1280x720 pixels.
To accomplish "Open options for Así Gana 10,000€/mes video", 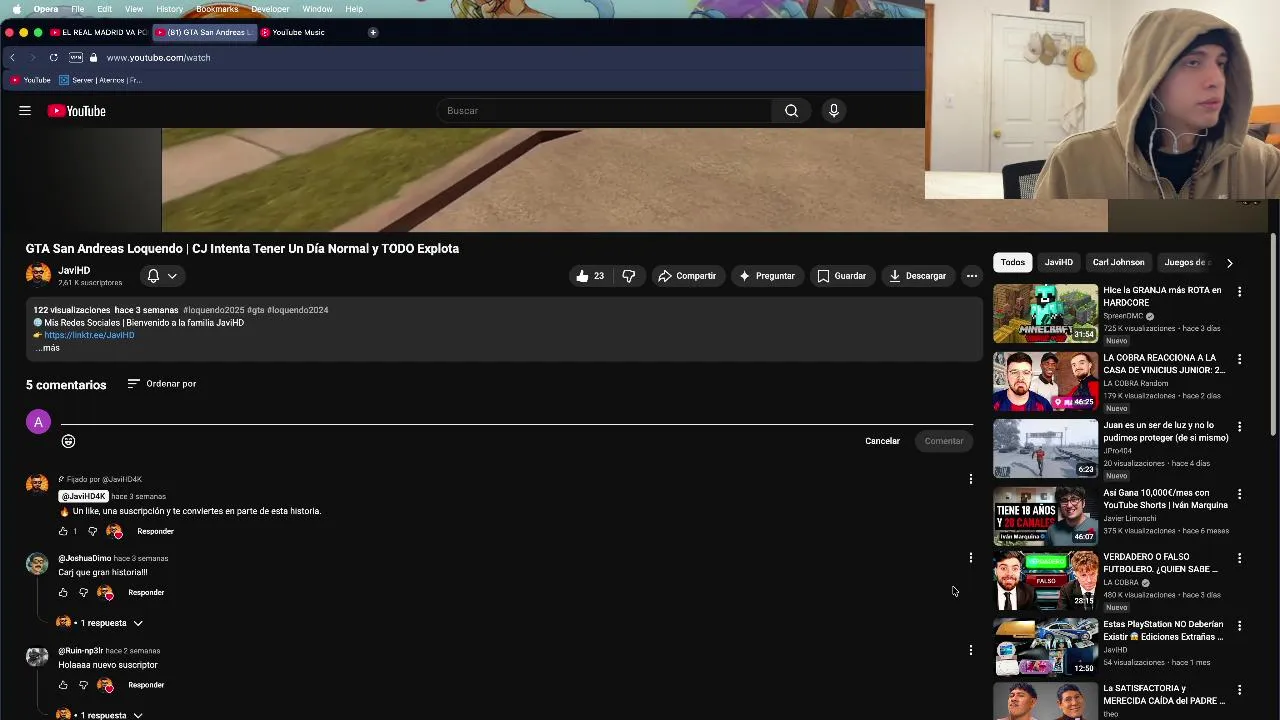I will [x=1239, y=494].
